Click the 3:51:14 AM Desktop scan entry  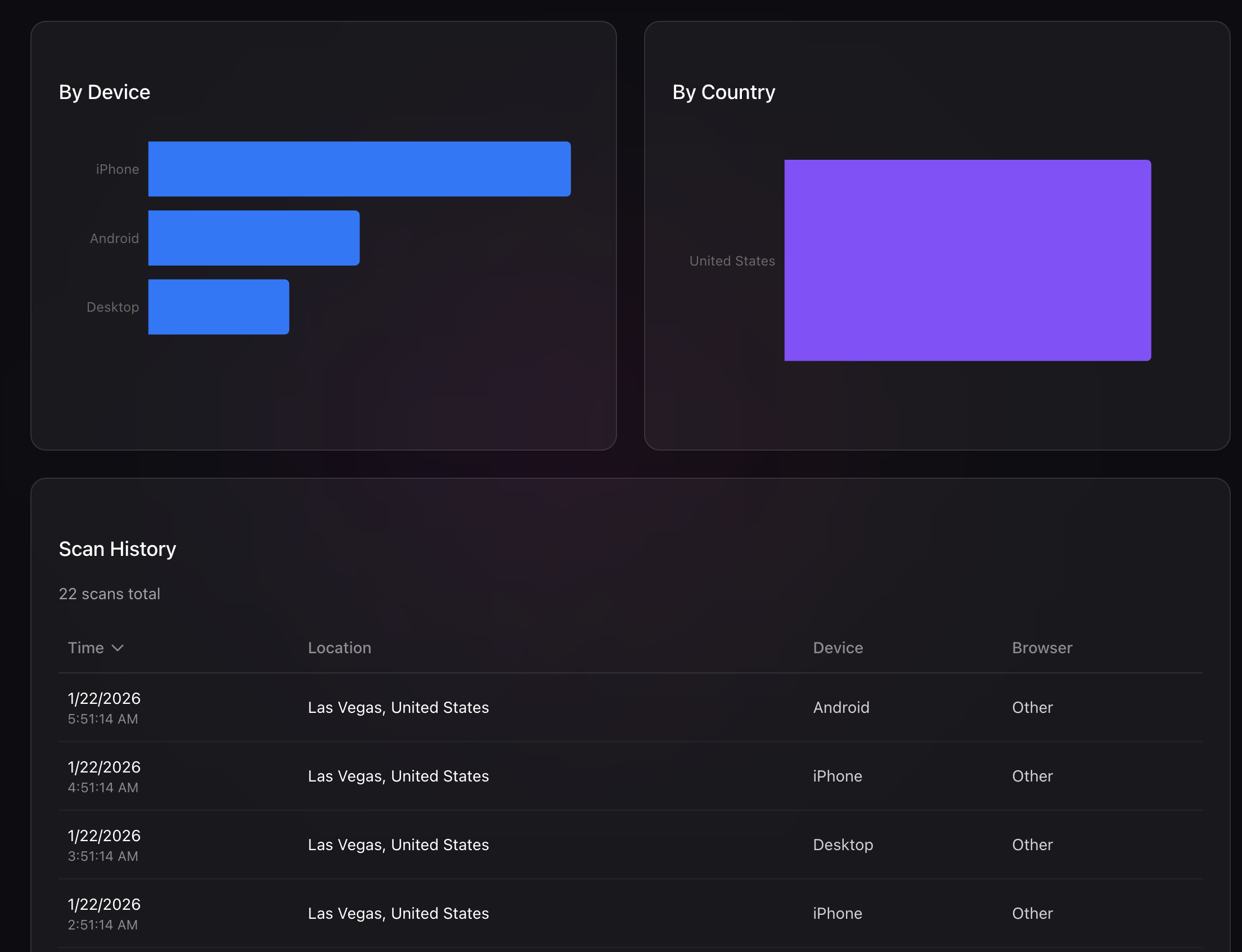pyautogui.click(x=623, y=845)
